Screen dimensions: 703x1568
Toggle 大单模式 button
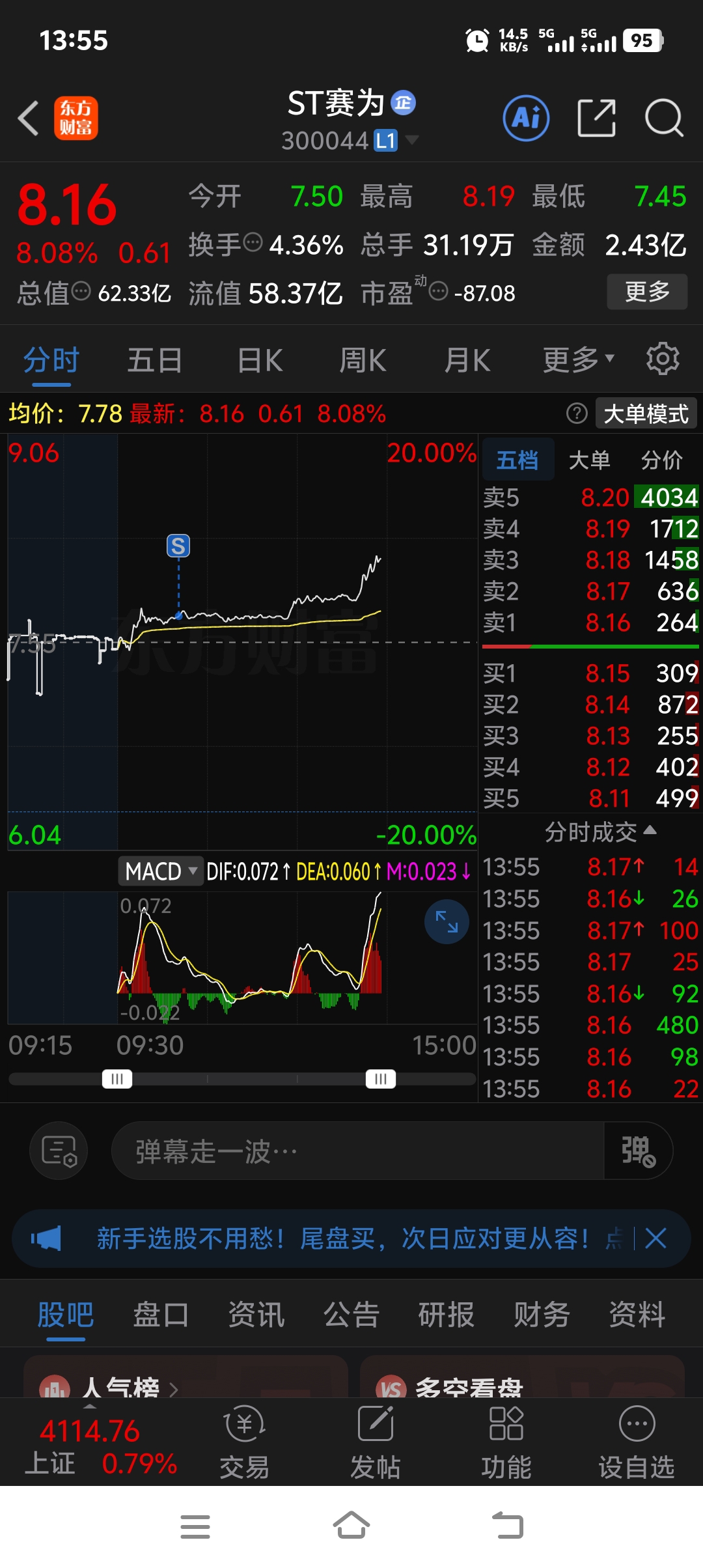[x=646, y=413]
